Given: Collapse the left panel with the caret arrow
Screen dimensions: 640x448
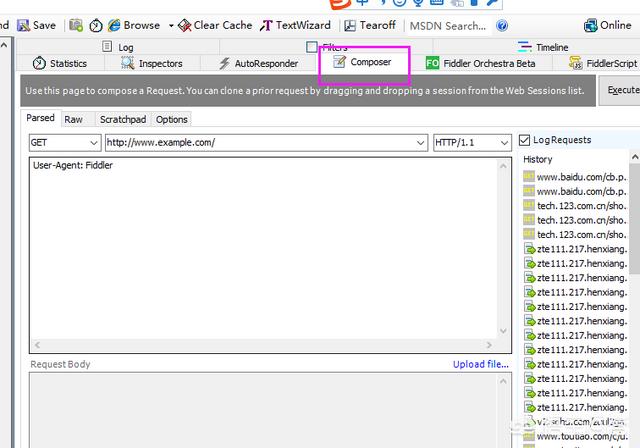Looking at the screenshot, I should pos(4,45).
